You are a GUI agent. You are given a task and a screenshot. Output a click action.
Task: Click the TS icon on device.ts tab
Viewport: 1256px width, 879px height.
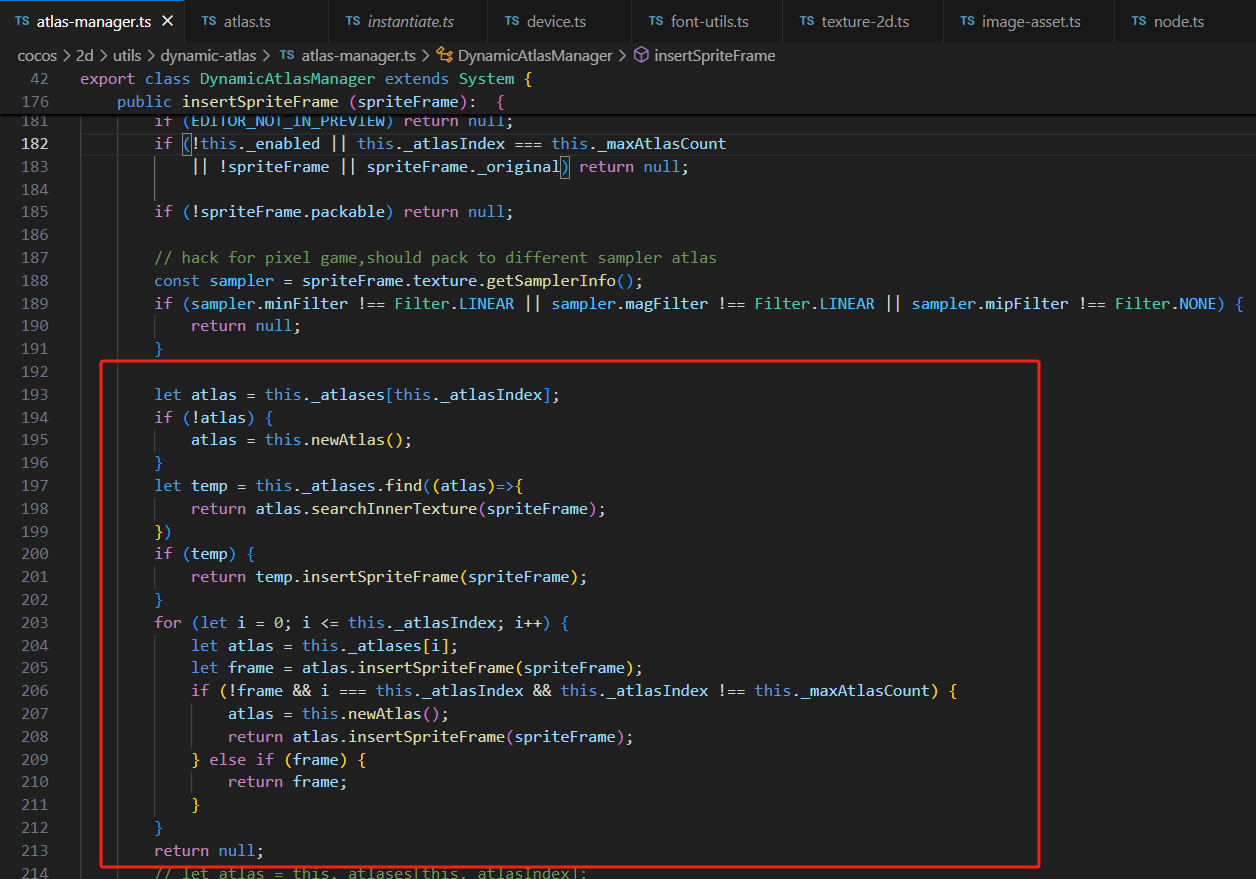(512, 21)
